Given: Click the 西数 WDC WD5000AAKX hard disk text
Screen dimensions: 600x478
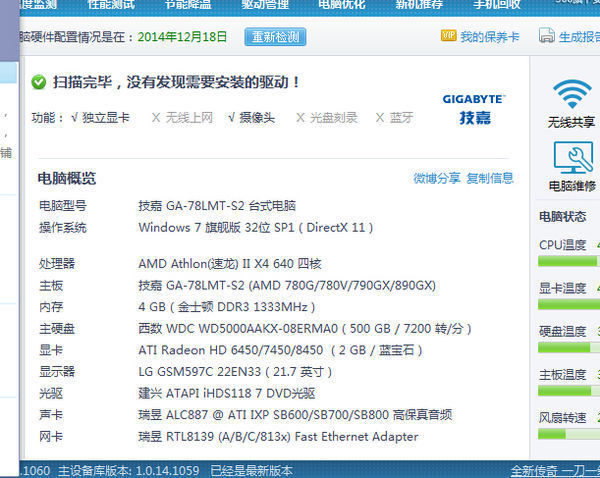Looking at the screenshot, I should [x=305, y=329].
